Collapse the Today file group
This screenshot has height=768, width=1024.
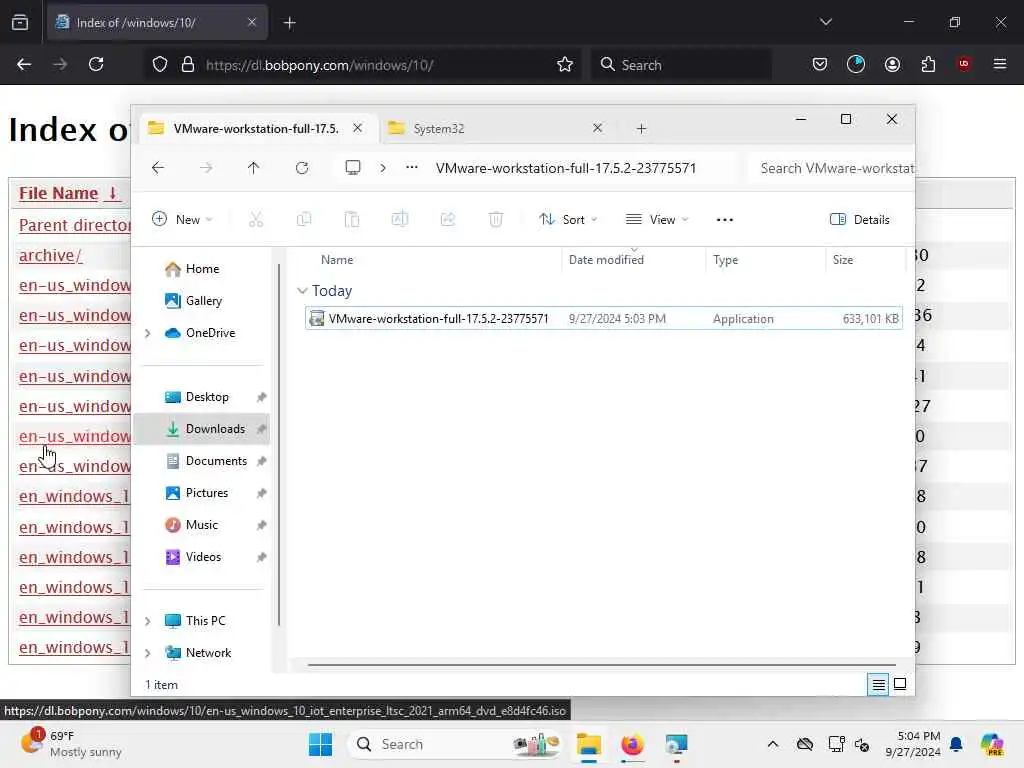(x=302, y=291)
